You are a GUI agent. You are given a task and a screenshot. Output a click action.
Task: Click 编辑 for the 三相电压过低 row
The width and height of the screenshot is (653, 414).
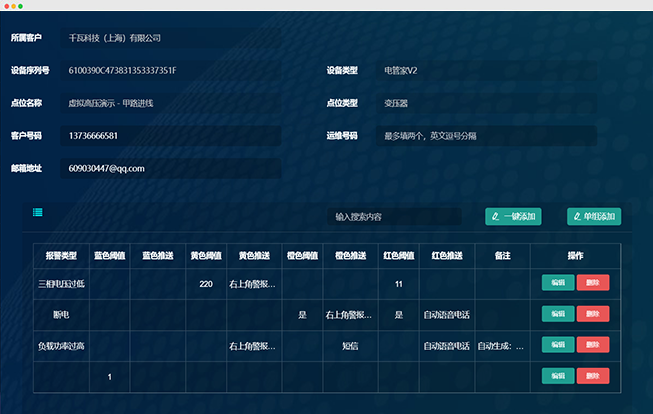click(x=558, y=283)
